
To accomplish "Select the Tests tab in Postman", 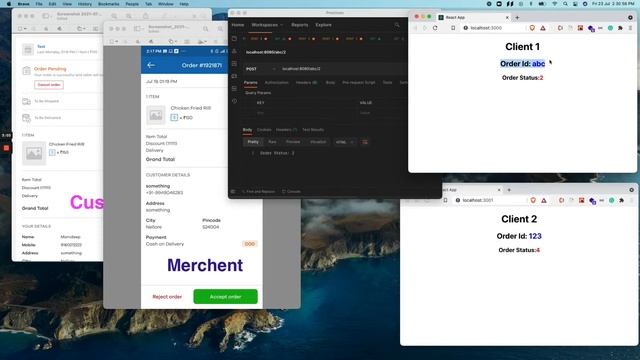I will (387, 83).
